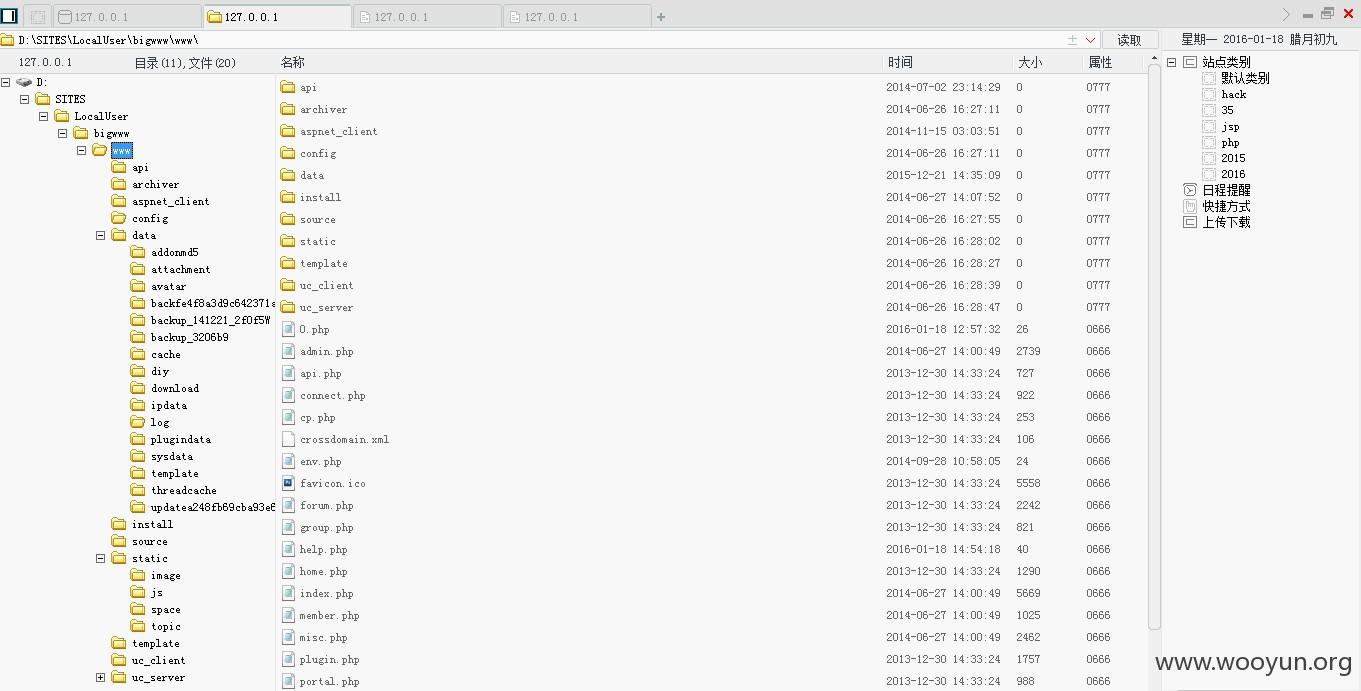Screen dimensions: 1361x691
Task: Select the help.php file icon
Action: tap(288, 549)
